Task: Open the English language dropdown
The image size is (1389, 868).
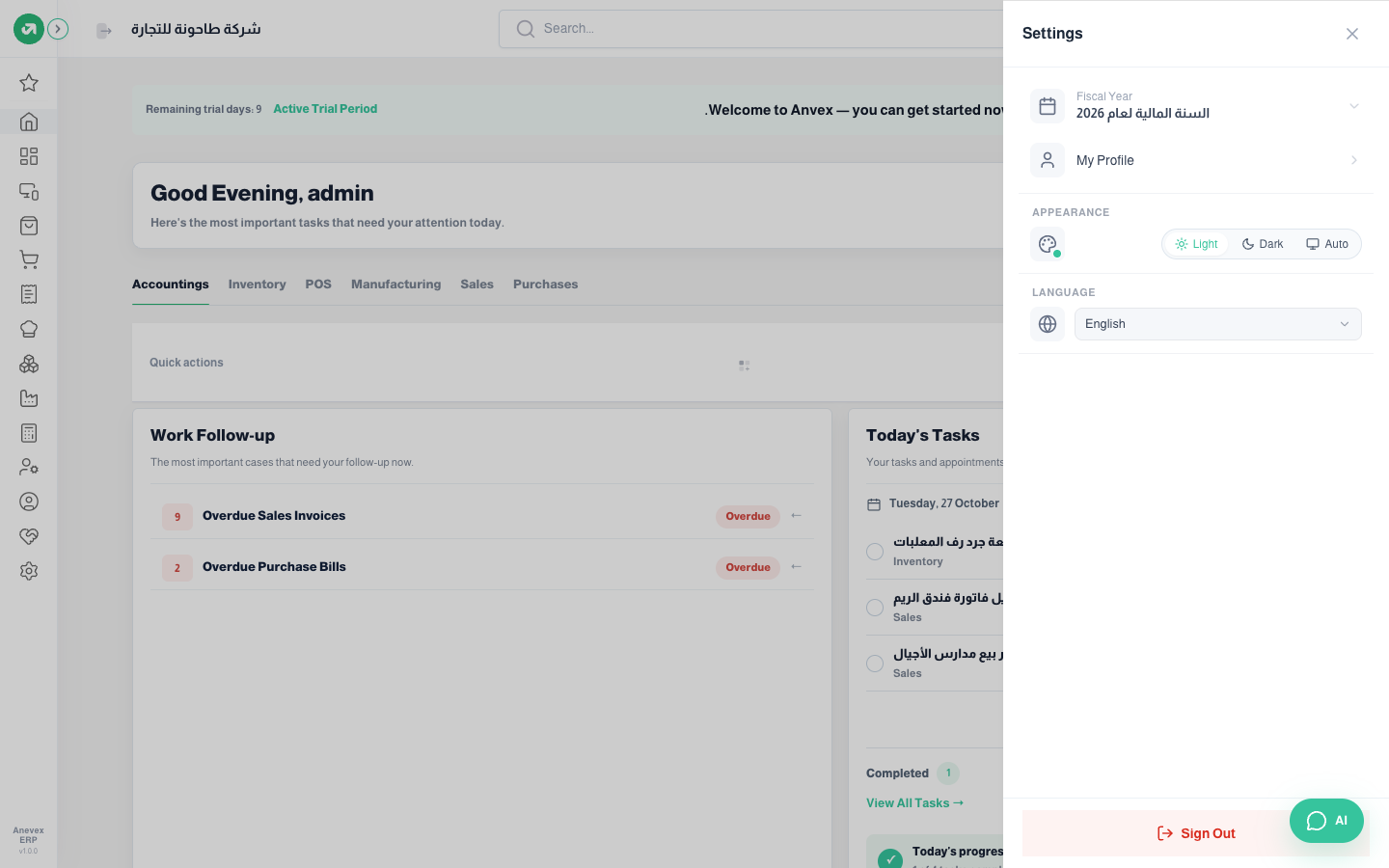Action: click(x=1217, y=324)
